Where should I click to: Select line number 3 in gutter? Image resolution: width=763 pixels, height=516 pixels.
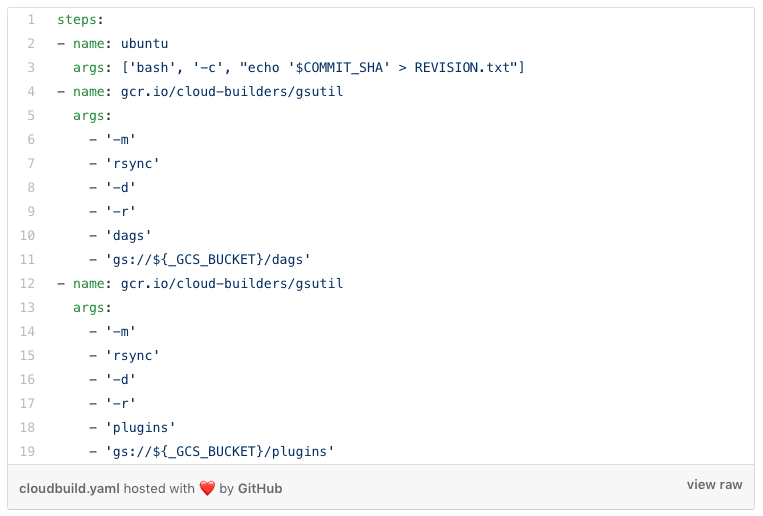click(x=31, y=68)
